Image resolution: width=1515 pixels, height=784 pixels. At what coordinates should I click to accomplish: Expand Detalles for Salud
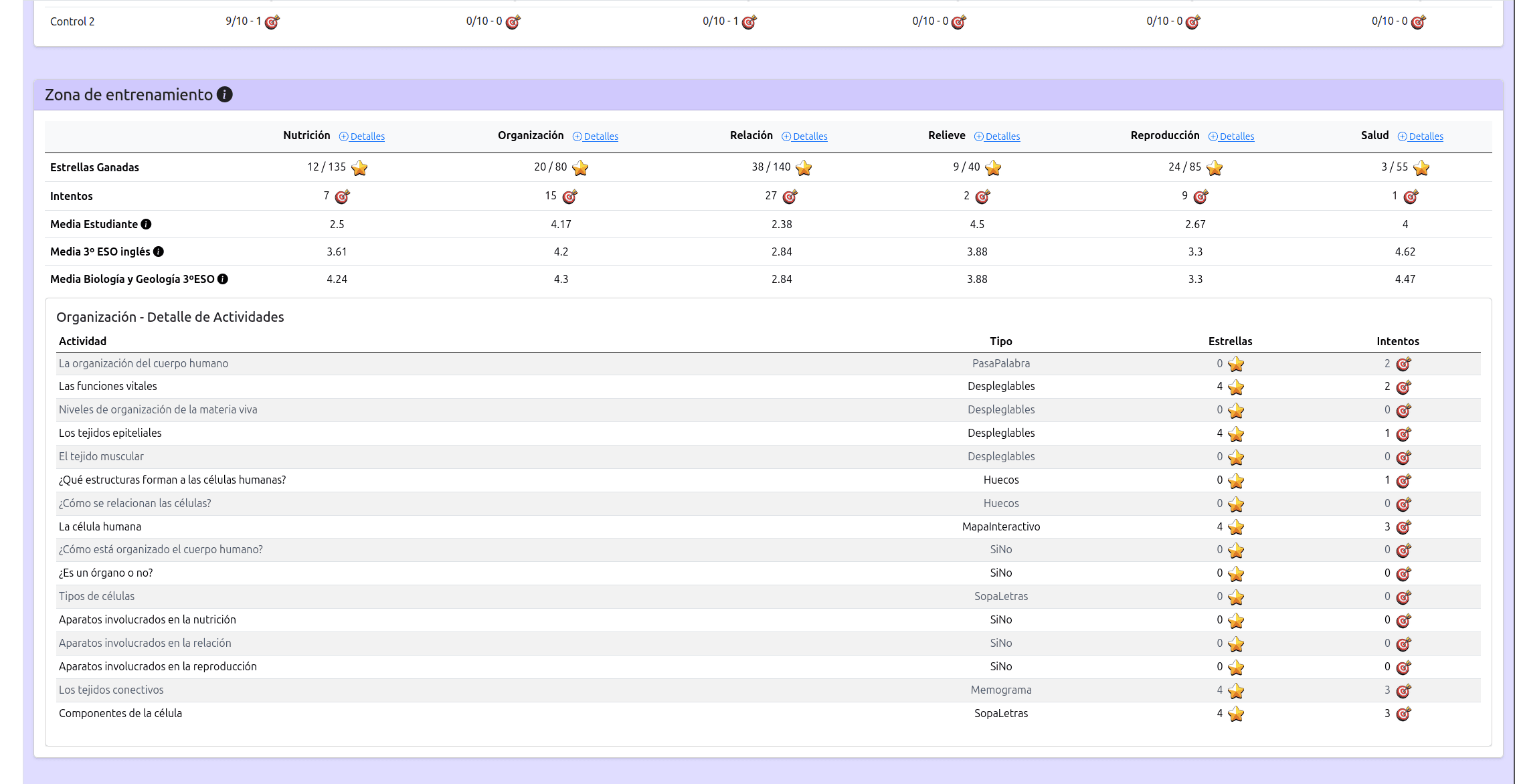pos(1421,136)
